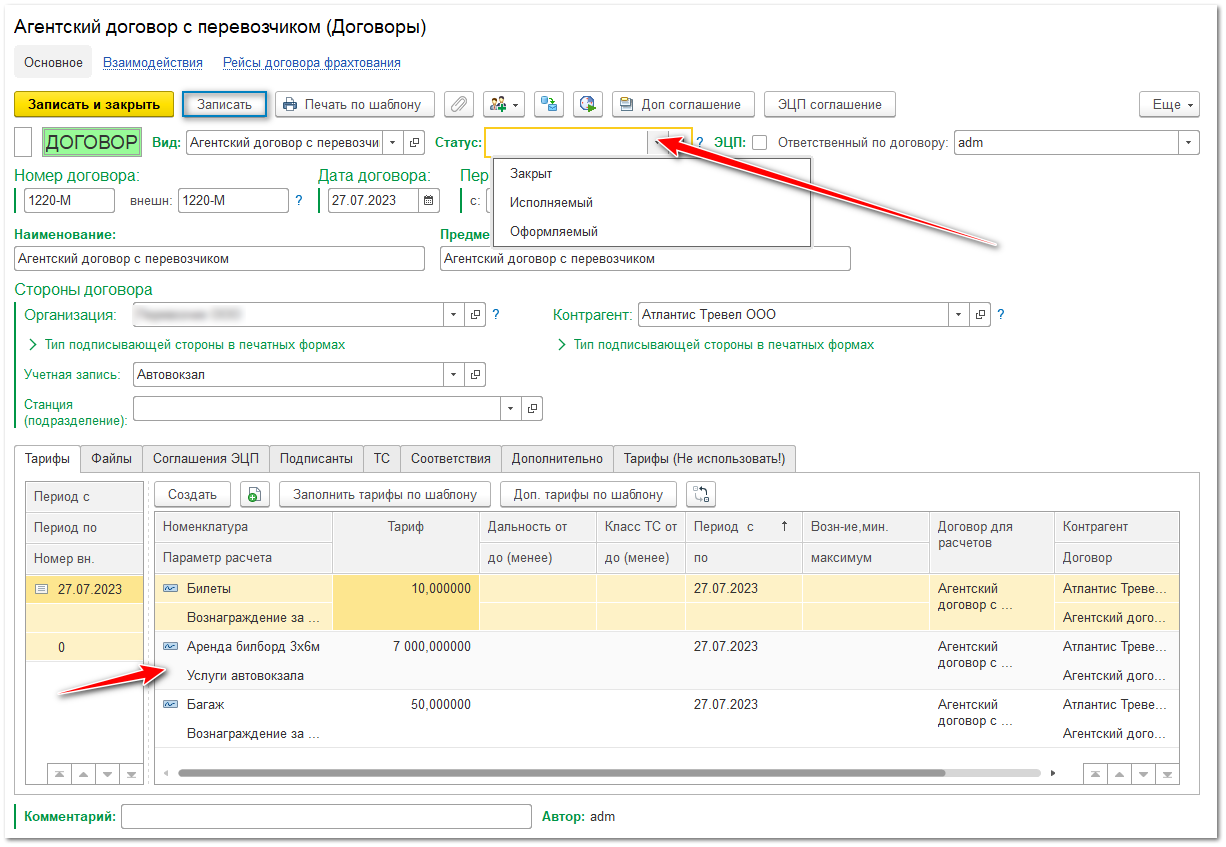Image resolution: width=1226 pixels, height=847 pixels.
Task: Click the question mark next to Контрагент
Action: point(1001,315)
